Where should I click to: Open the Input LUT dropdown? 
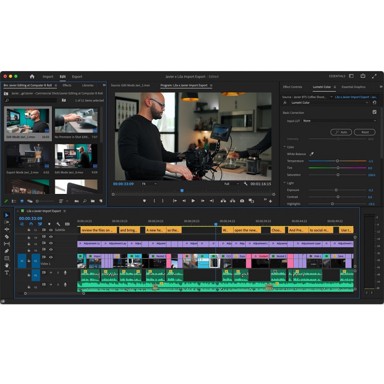coord(339,121)
